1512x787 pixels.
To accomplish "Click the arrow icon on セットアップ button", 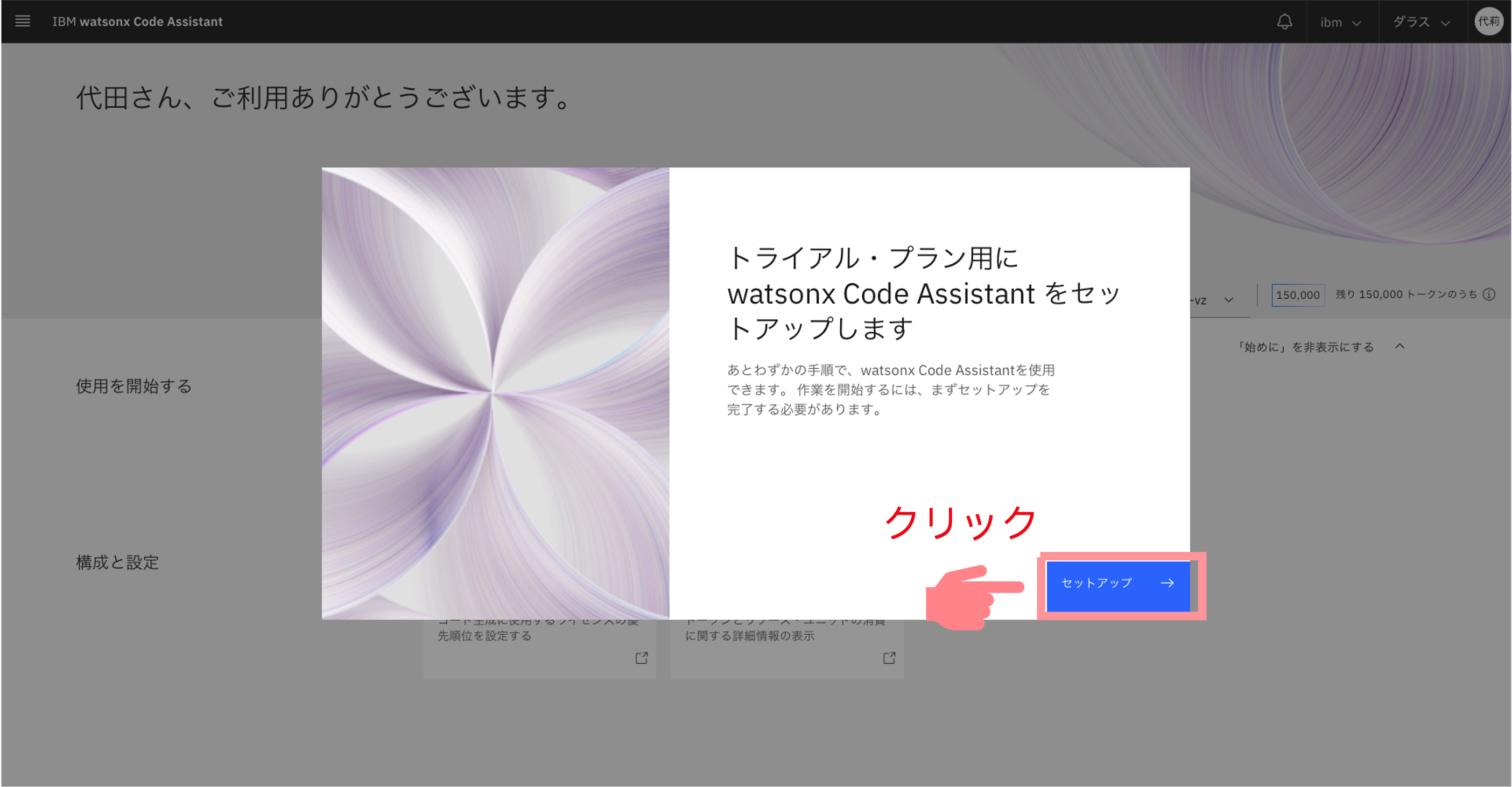I will (1168, 583).
